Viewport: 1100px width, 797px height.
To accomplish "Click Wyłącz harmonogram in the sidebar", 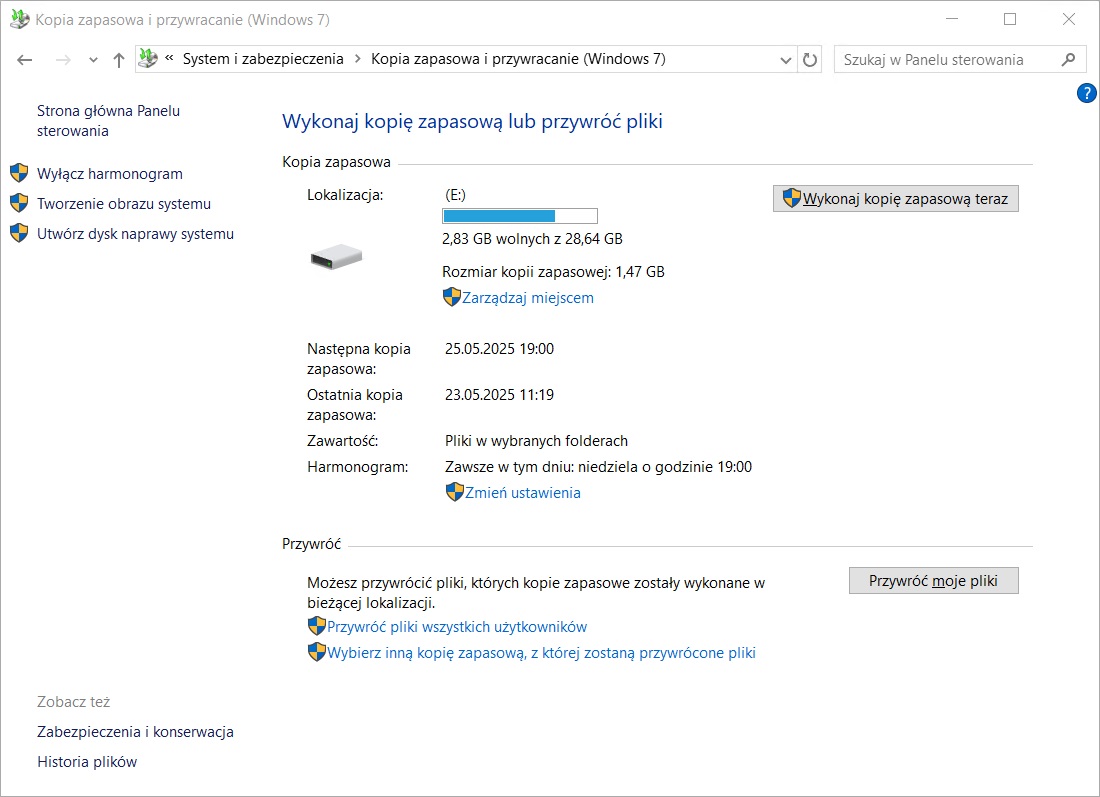I will (109, 174).
